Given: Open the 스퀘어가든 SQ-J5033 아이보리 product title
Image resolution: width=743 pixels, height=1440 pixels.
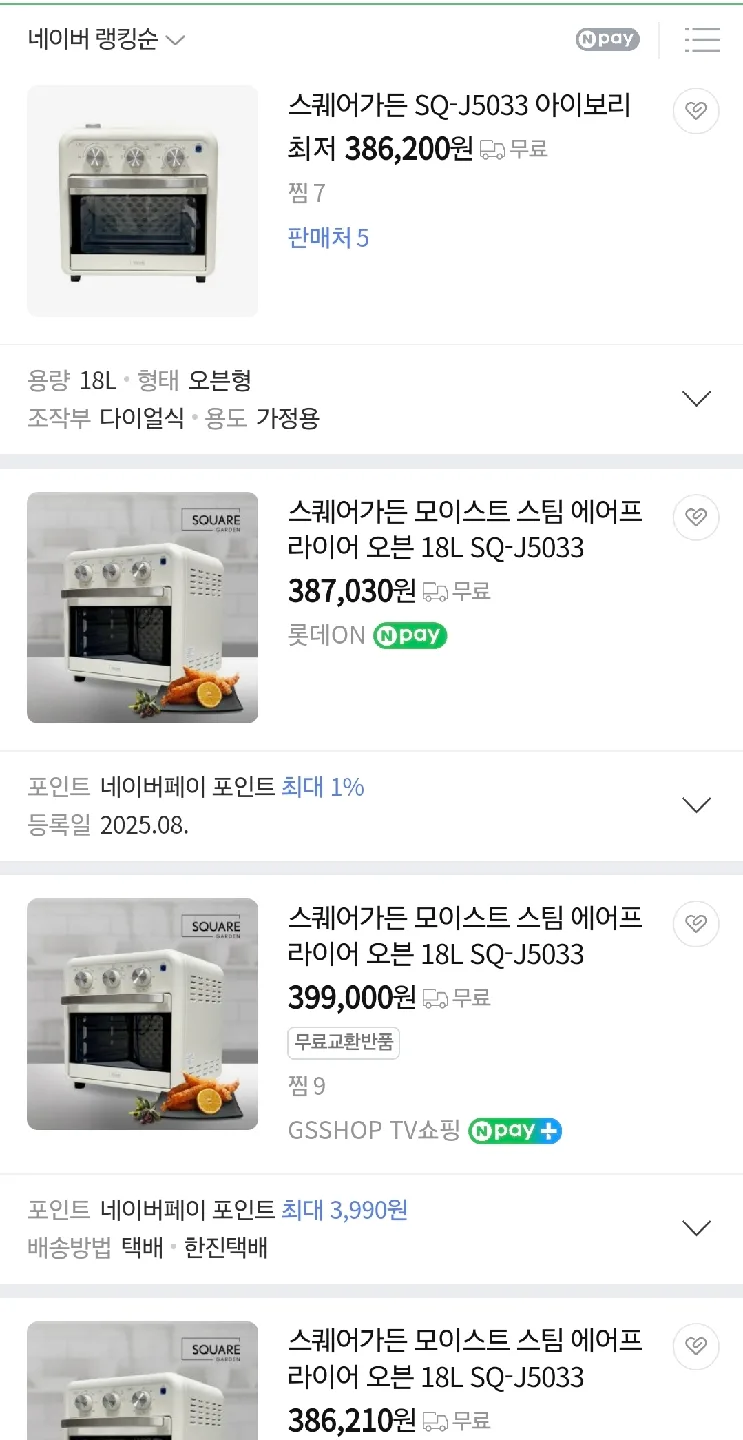Looking at the screenshot, I should [459, 105].
